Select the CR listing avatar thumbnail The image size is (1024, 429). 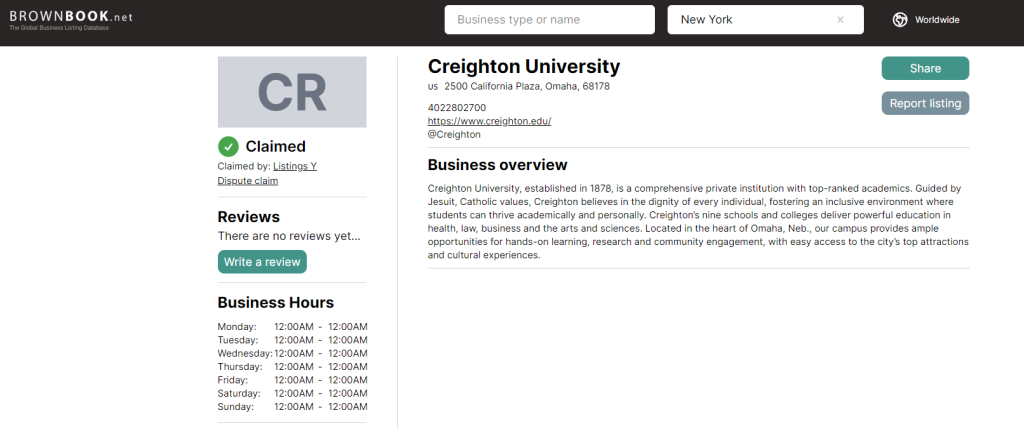292,92
